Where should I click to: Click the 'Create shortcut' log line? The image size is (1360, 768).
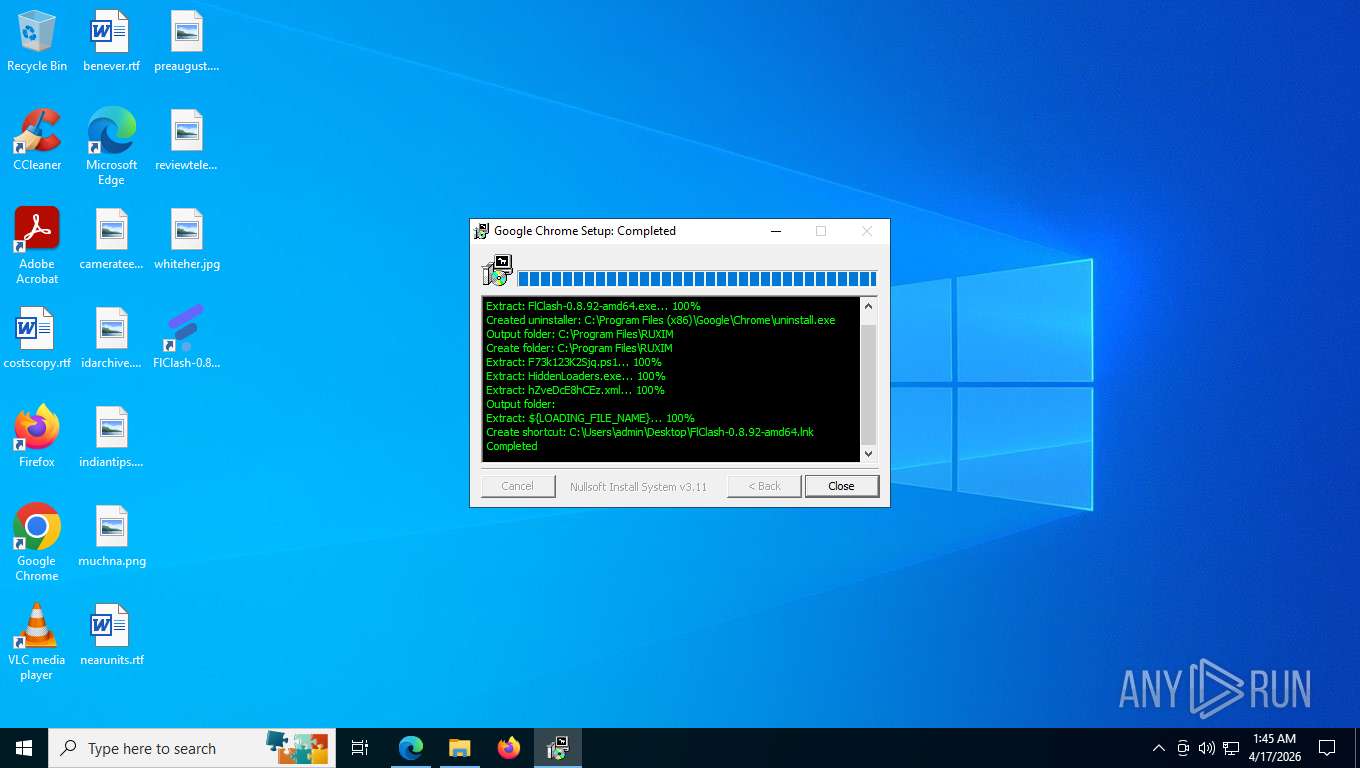pos(650,432)
